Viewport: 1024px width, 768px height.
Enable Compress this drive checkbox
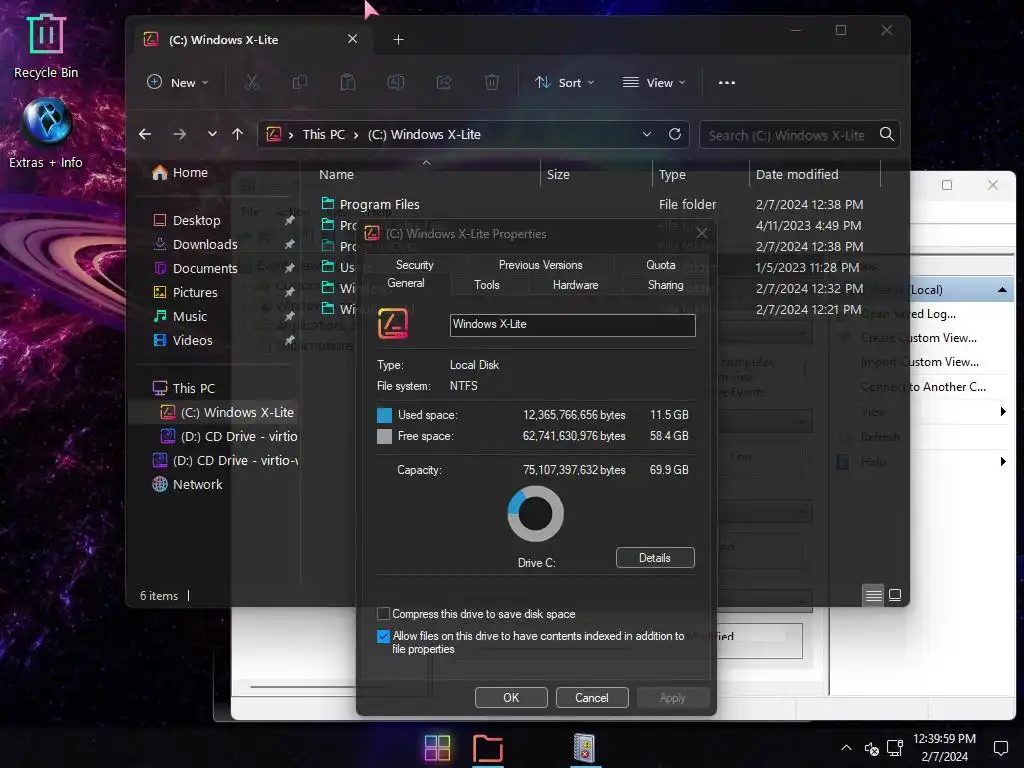[x=383, y=614]
